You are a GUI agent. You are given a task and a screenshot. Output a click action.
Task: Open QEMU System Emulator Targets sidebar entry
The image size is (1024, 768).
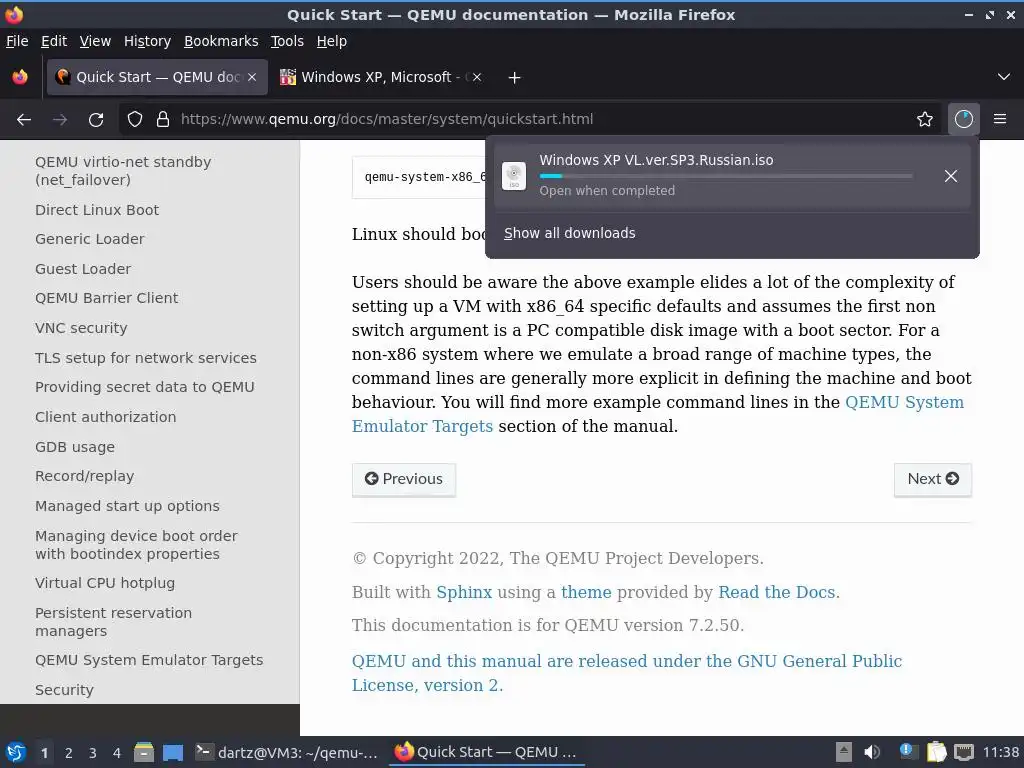tap(149, 660)
